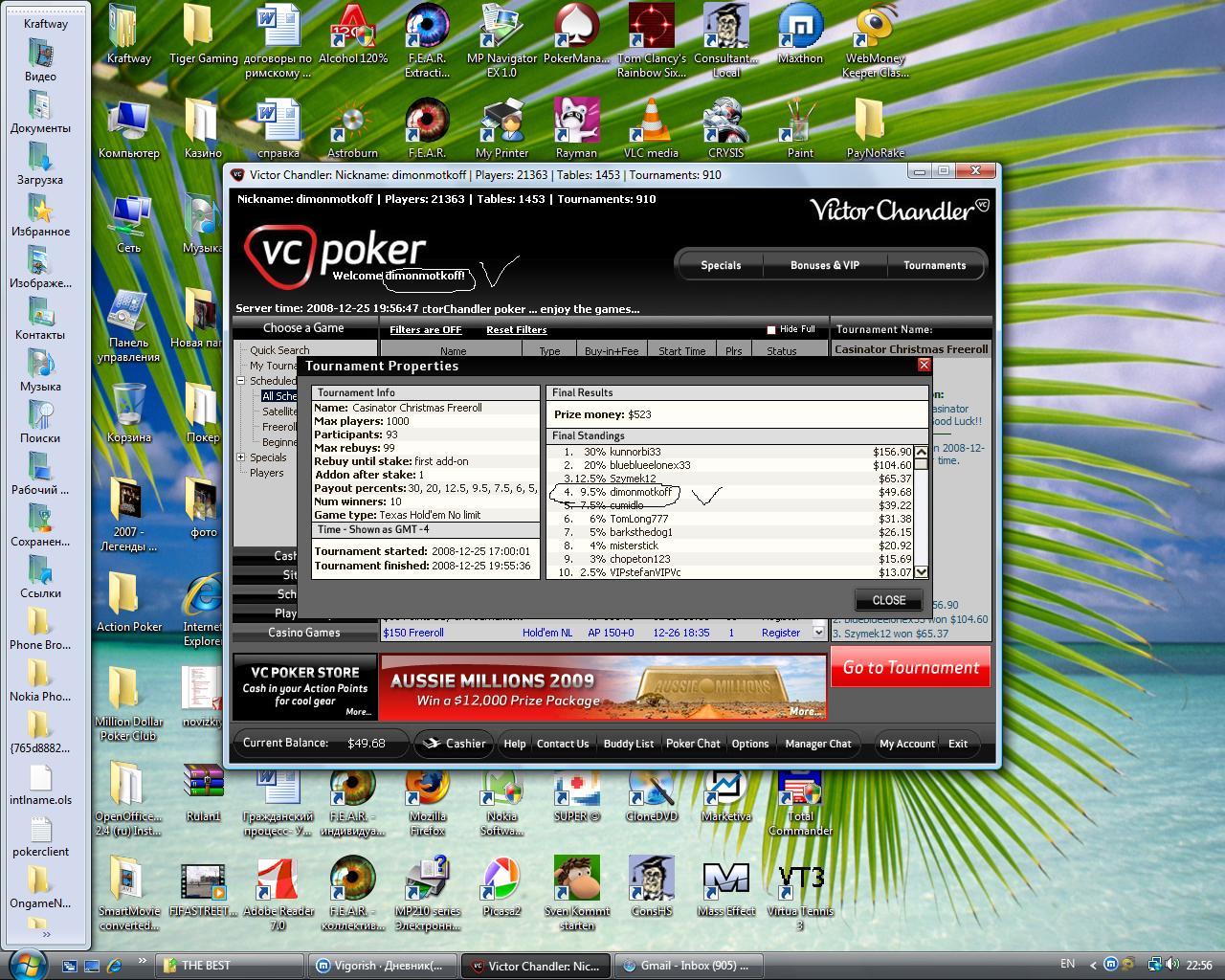Open the WebMoney Keeper Classic icon
The image size is (1225, 980).
(x=875, y=29)
